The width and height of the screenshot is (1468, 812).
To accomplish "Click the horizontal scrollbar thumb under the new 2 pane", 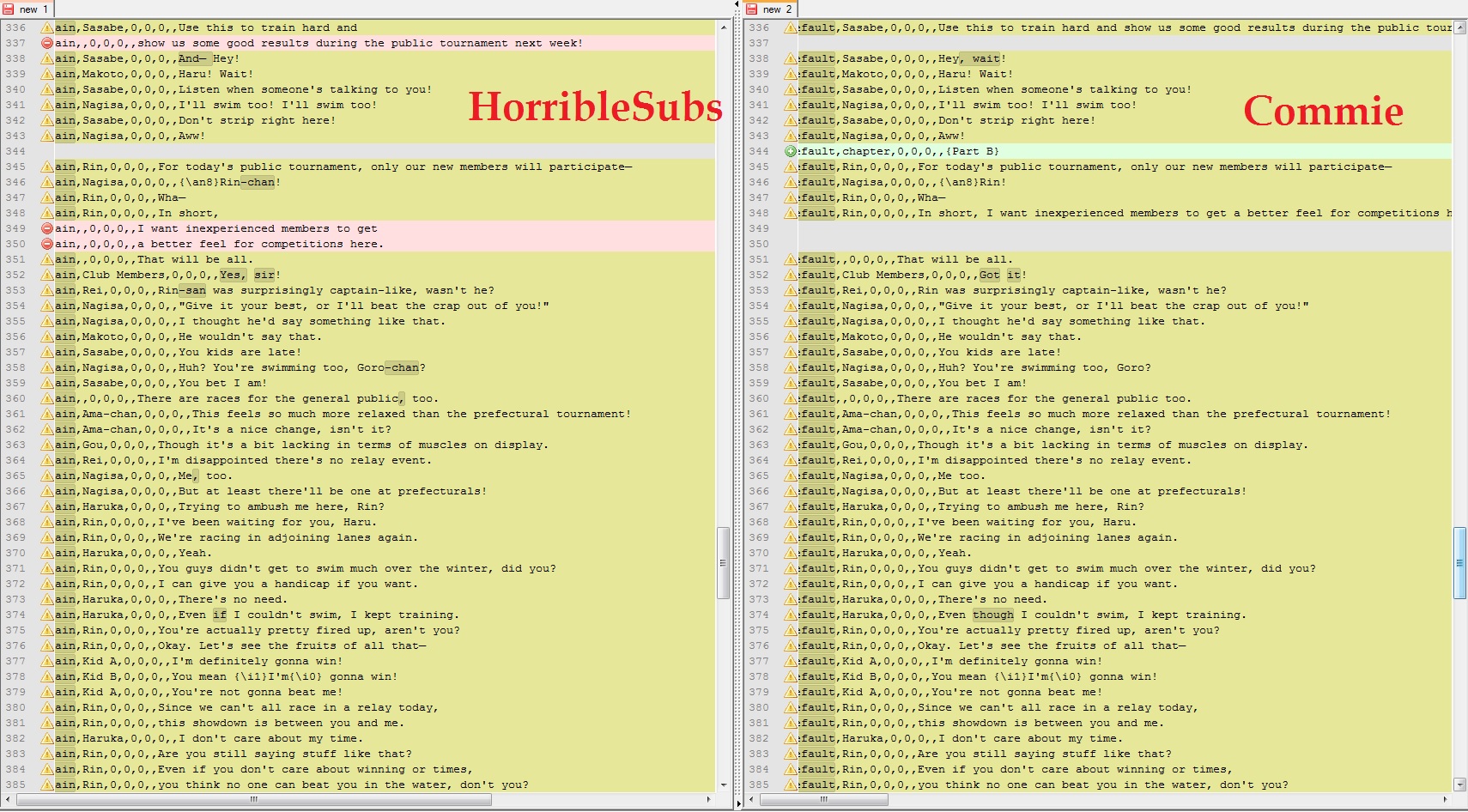I will coord(824,799).
